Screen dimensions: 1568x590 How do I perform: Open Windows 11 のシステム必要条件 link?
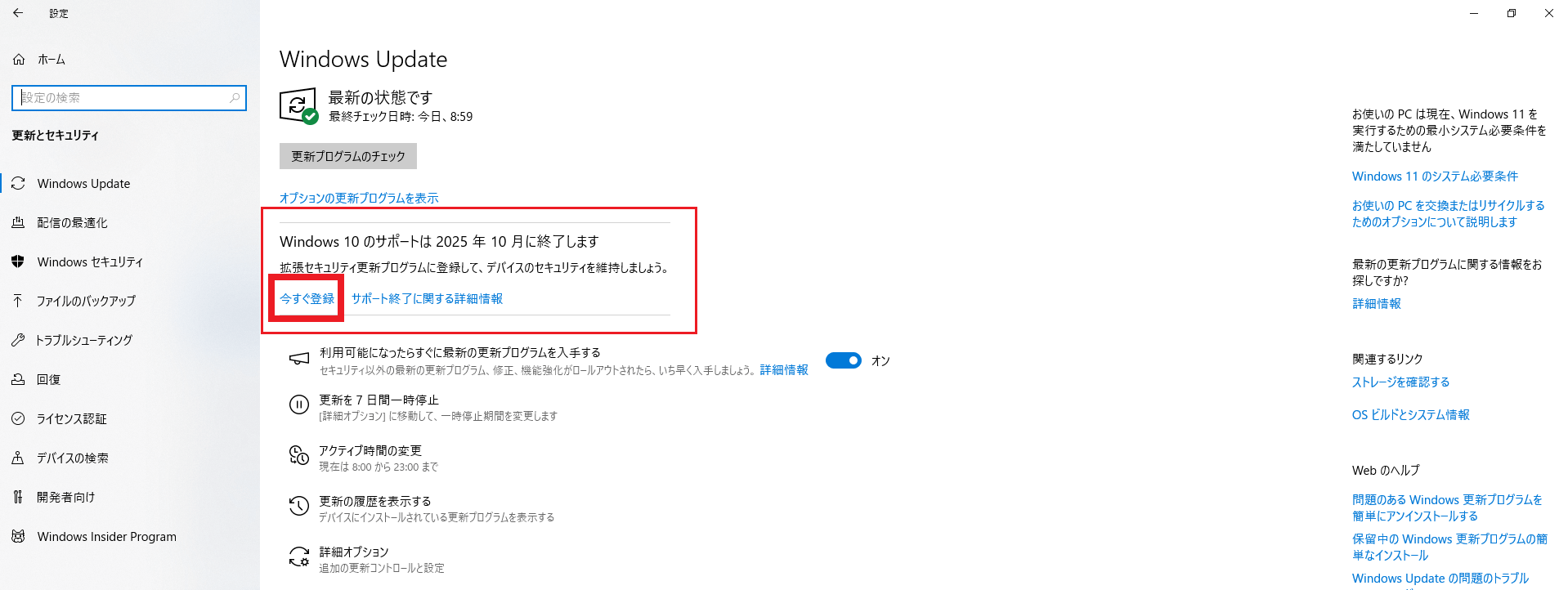(1435, 176)
